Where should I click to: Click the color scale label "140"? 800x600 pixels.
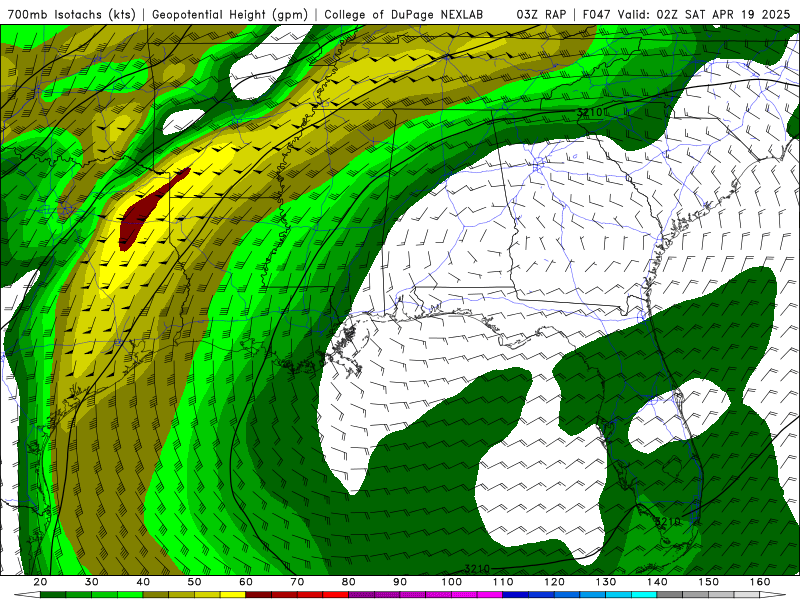point(658,582)
